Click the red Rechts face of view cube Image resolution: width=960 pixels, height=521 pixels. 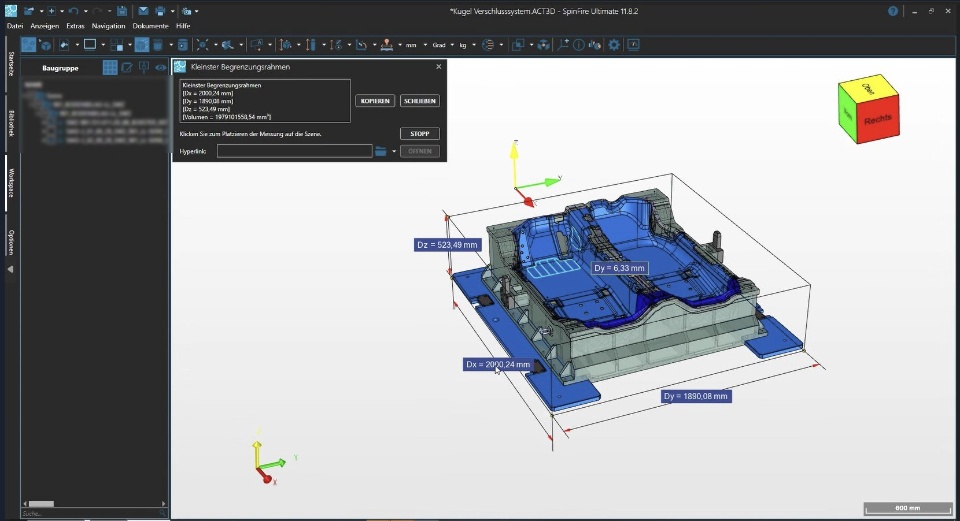(877, 121)
